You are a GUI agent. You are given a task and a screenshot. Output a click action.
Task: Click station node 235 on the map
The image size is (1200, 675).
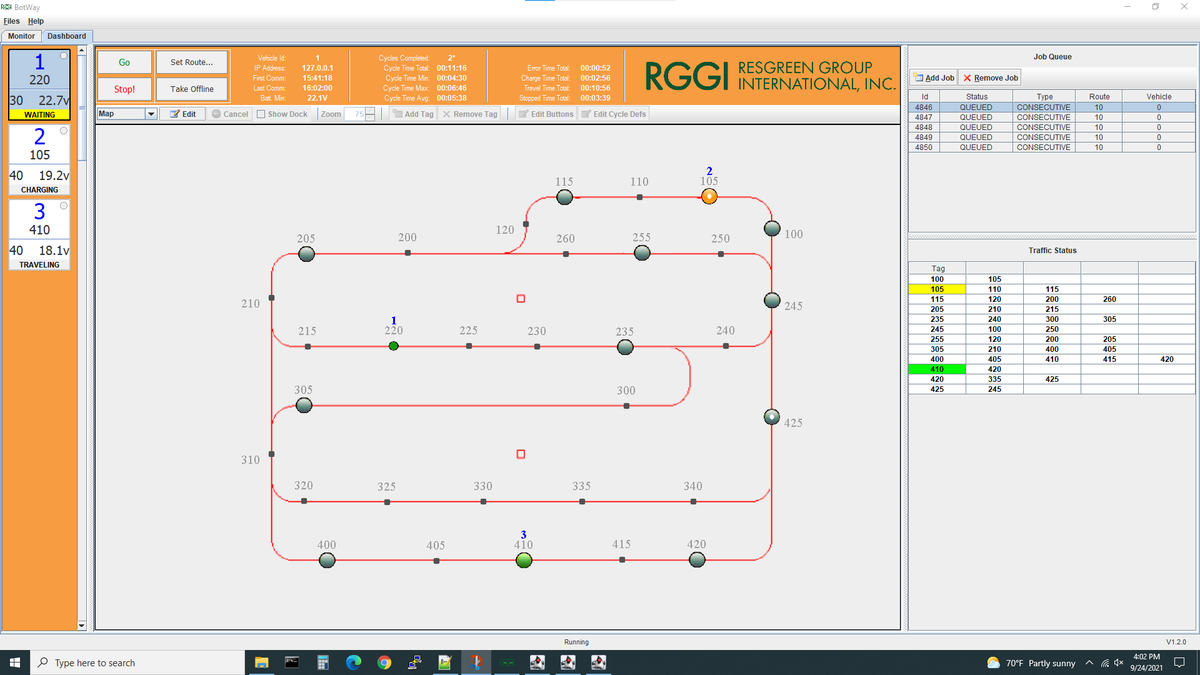pyautogui.click(x=625, y=347)
